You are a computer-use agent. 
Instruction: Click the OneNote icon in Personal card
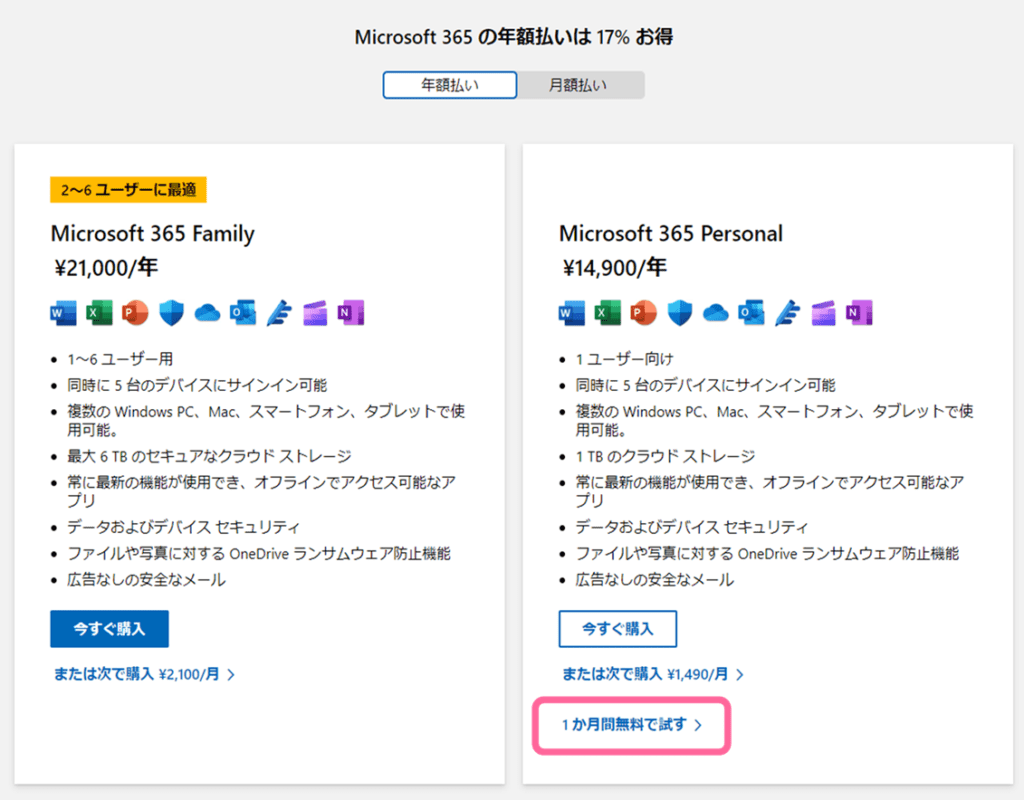click(x=859, y=313)
